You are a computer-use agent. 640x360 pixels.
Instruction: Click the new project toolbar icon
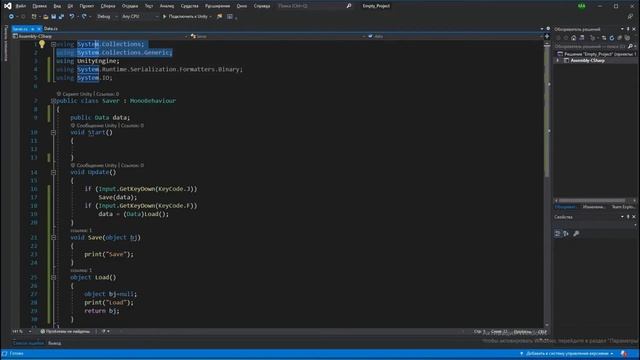pyautogui.click(x=34, y=17)
